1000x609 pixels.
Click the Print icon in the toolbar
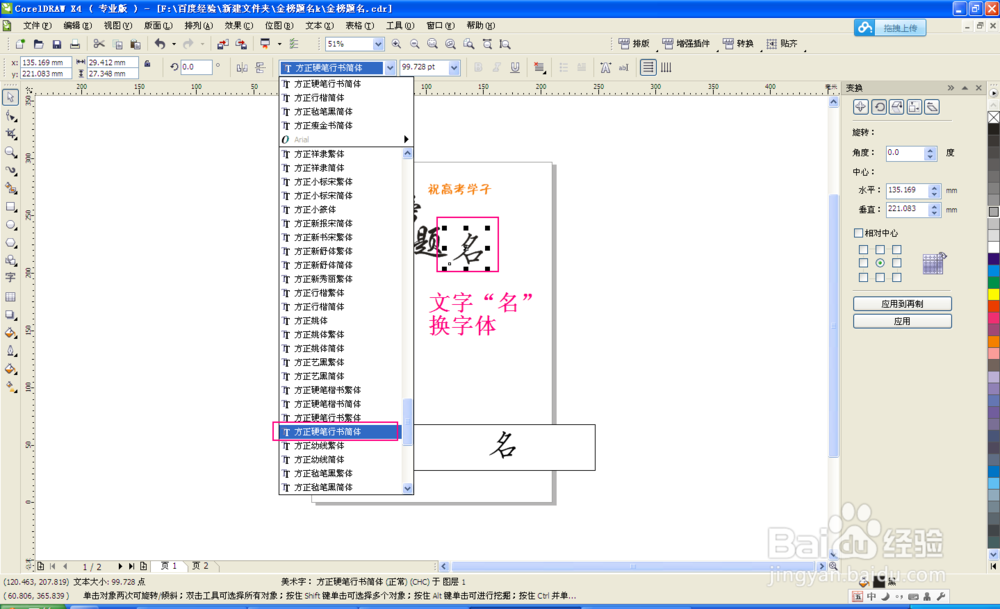pos(75,44)
